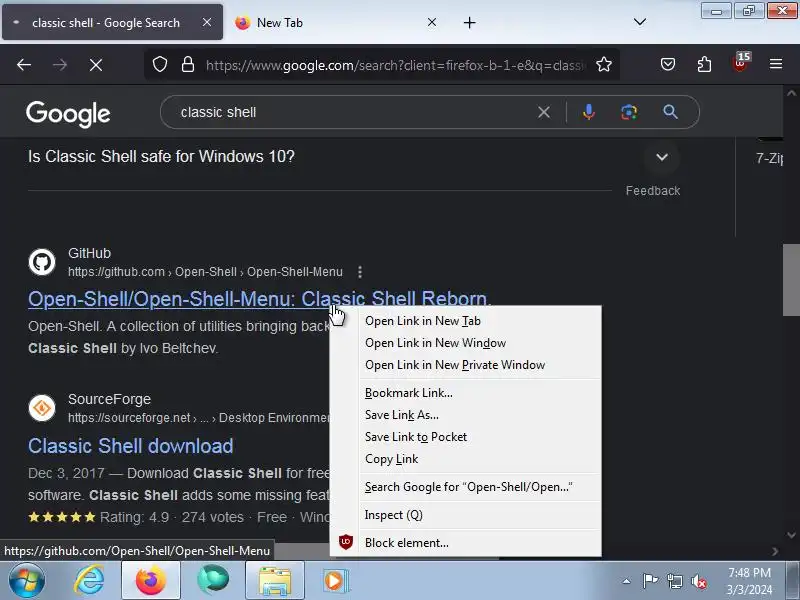800x600 pixels.
Task: Close the New Tab tab
Action: click(x=432, y=22)
